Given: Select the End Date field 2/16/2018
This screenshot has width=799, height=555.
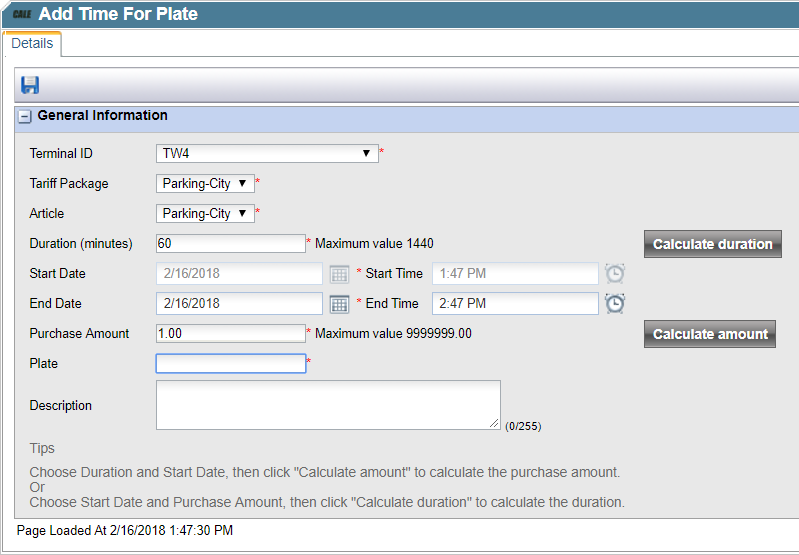Looking at the screenshot, I should coord(239,304).
